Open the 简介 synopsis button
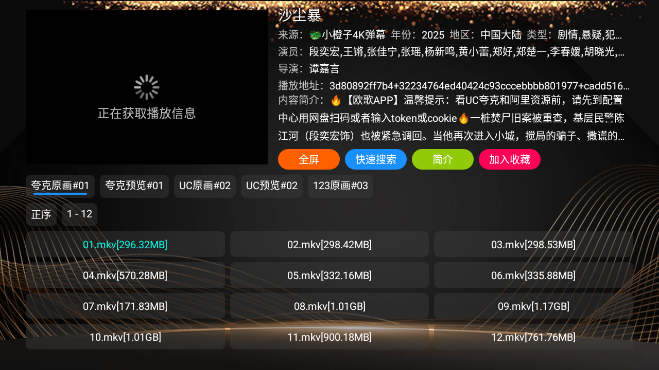The width and height of the screenshot is (659, 370). pos(443,159)
